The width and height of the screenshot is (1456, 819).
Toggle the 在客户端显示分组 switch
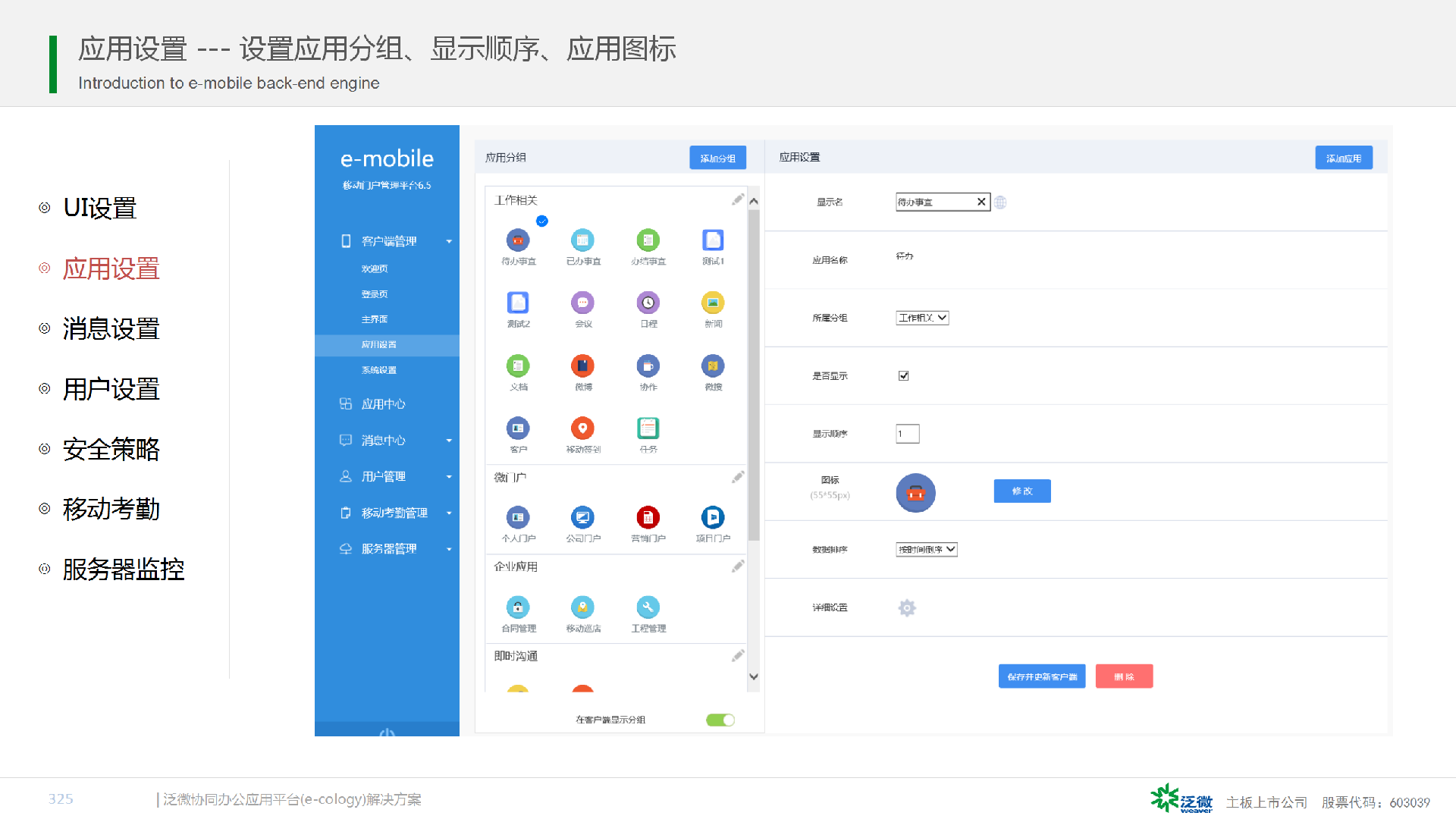[x=720, y=720]
